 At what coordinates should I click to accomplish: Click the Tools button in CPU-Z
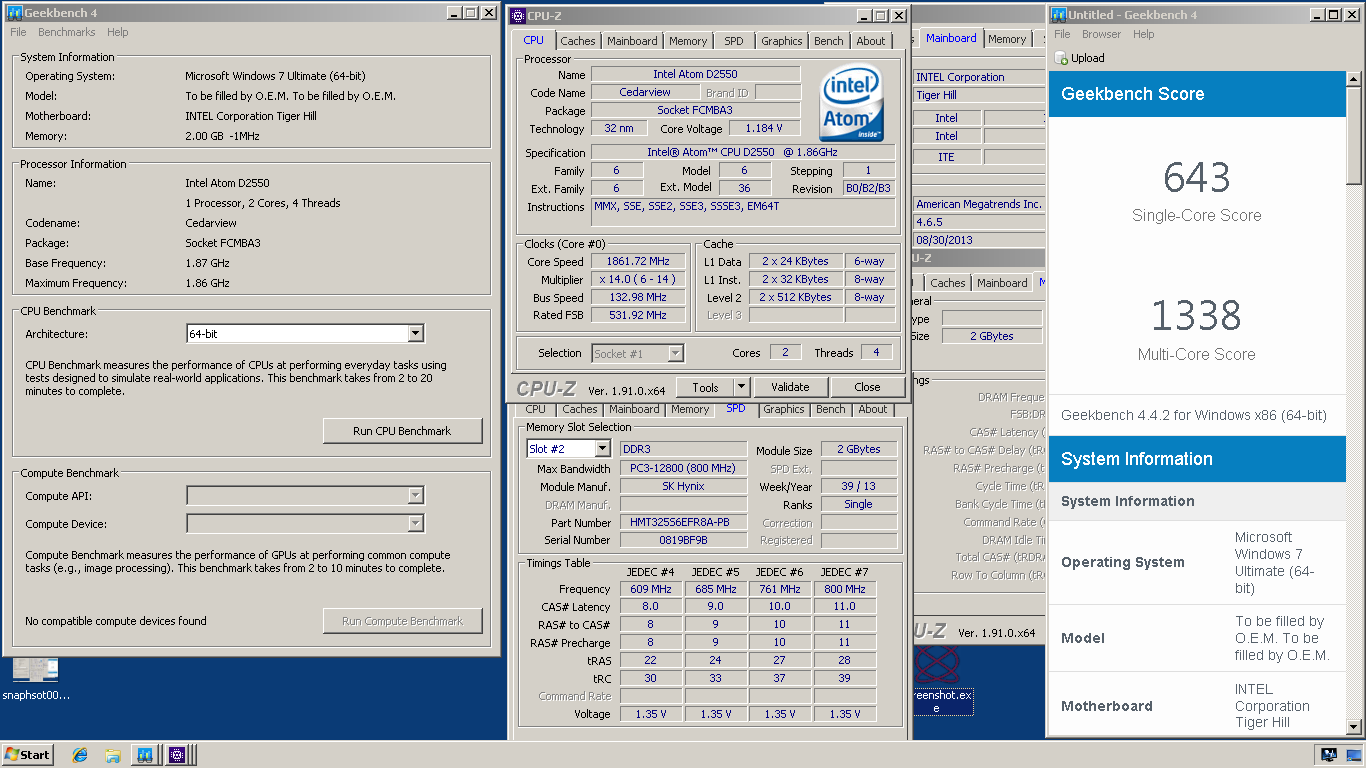pos(705,387)
